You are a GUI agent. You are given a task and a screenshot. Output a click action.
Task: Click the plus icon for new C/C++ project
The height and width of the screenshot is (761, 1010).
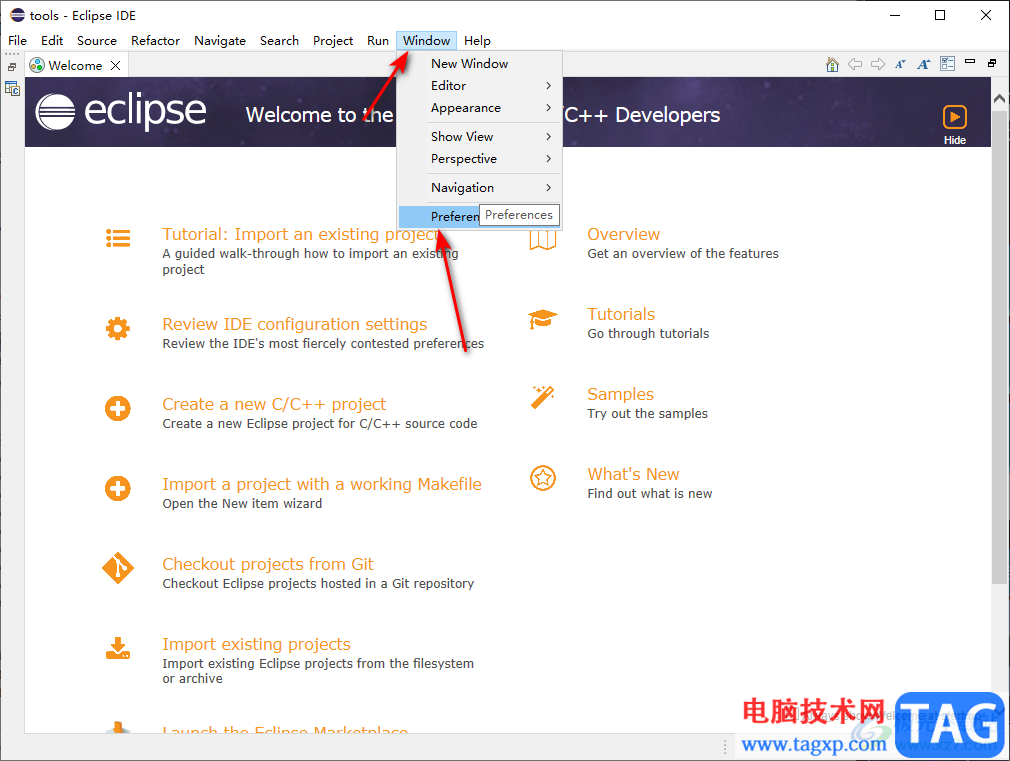pos(118,409)
